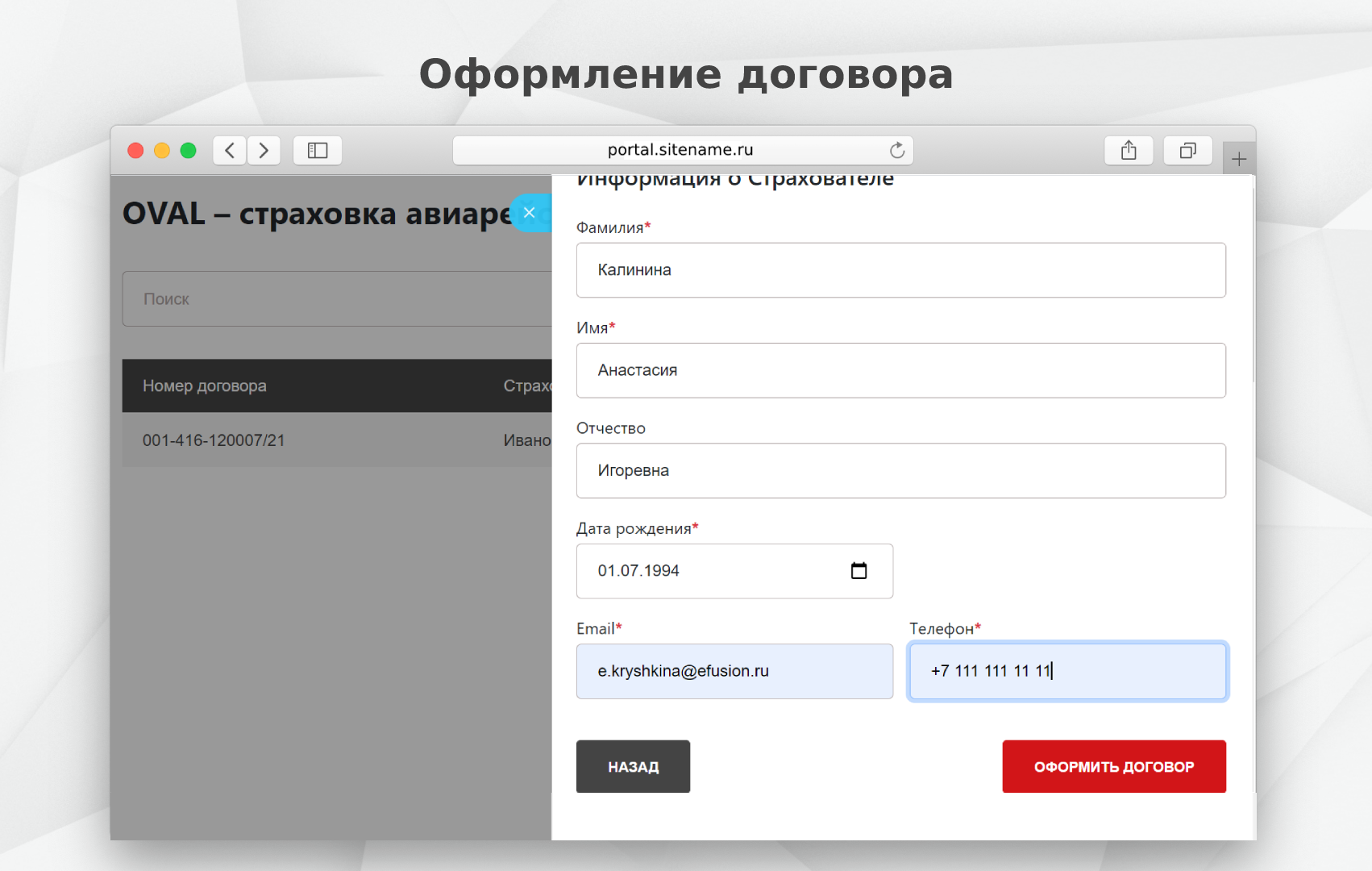
Task: Click the Номер договора column header
Action: pos(205,386)
